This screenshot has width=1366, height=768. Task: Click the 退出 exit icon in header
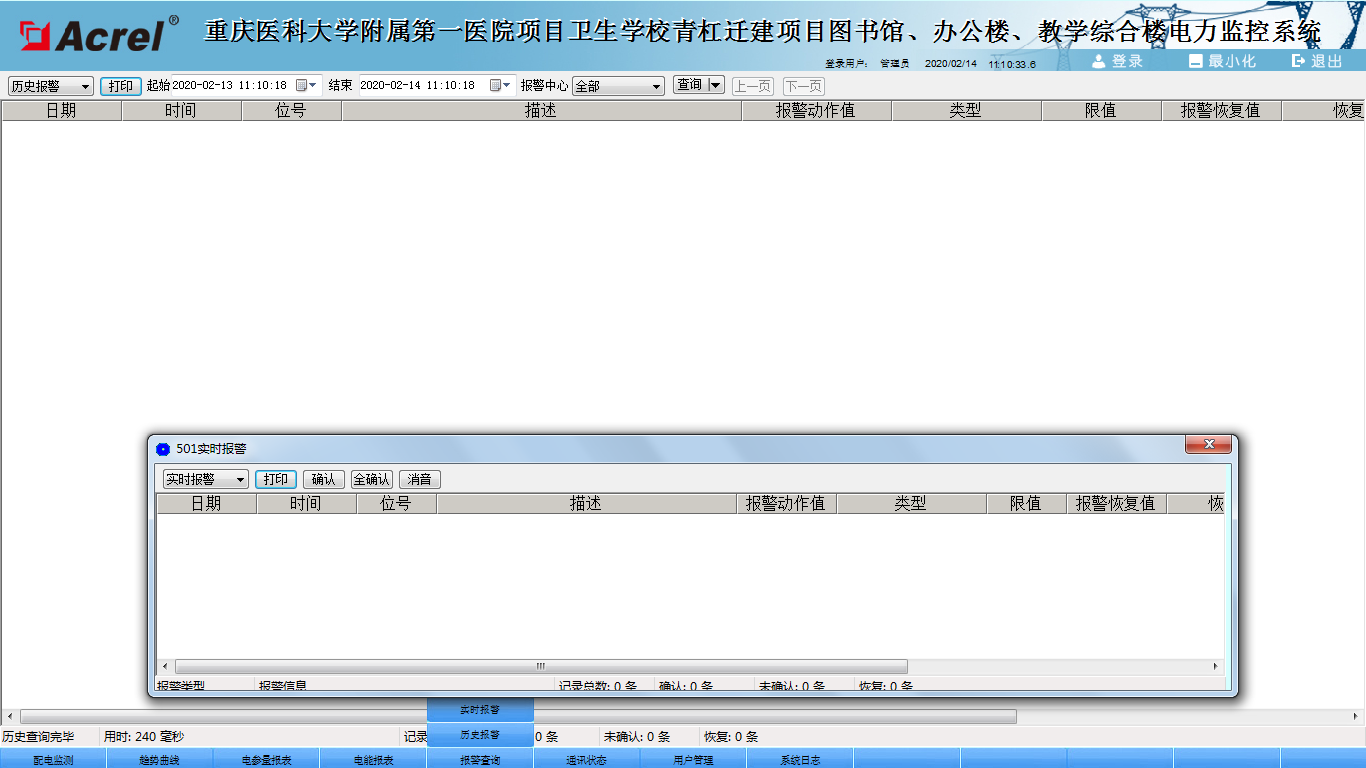tap(1299, 61)
